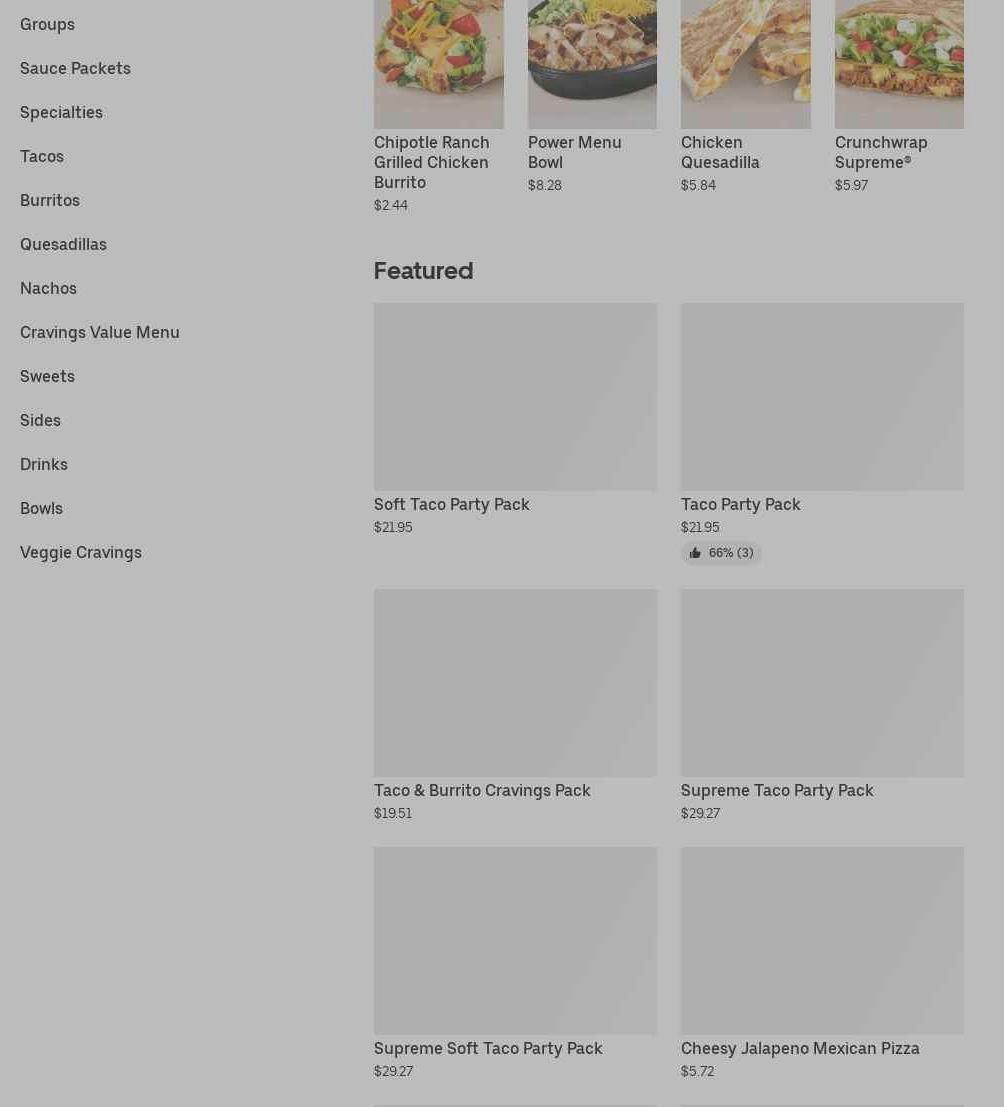This screenshot has height=1107, width=1004.
Task: Choose Supreme Taco Party Pack
Action: (x=823, y=705)
